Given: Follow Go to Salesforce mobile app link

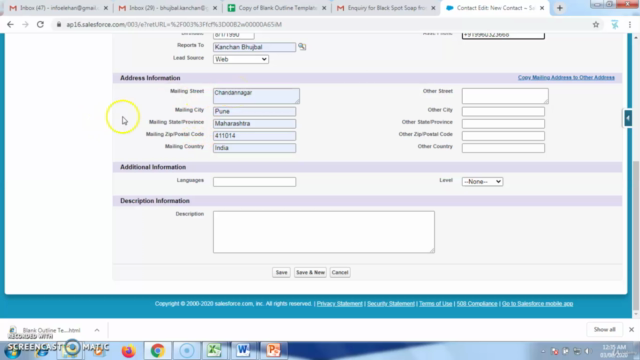Looking at the screenshot, I should [537, 304].
